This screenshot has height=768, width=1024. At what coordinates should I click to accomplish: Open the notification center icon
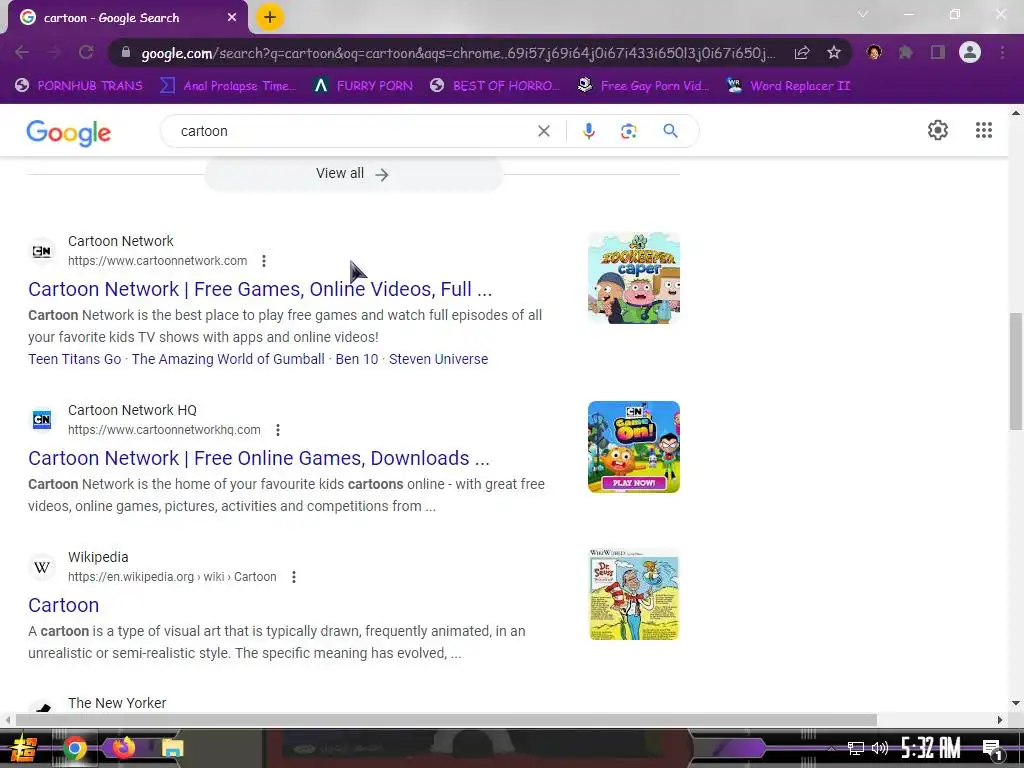(x=993, y=750)
